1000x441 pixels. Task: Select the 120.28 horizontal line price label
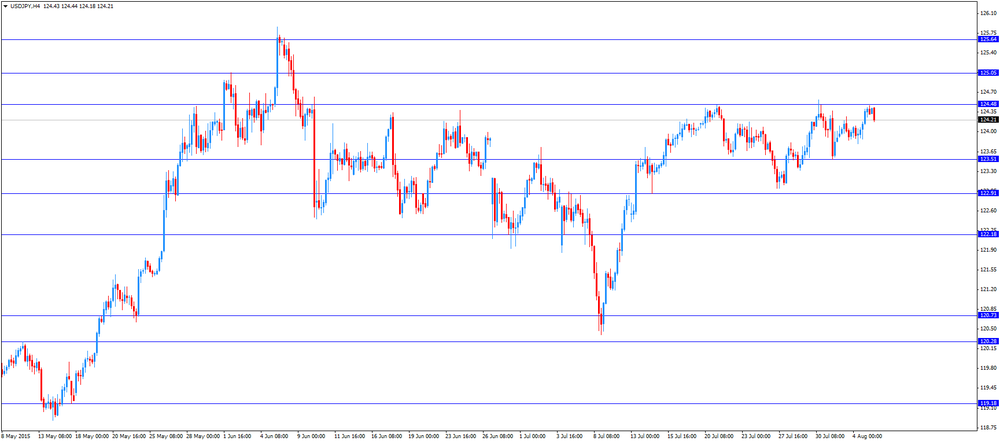987,341
